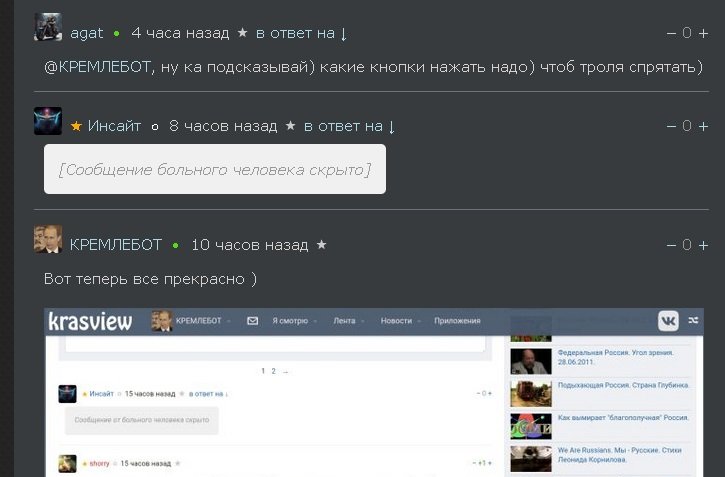Screen dimensions: 725x477
Task: Downvote Инсайт's hidden comment with the minus
Action: [671, 126]
